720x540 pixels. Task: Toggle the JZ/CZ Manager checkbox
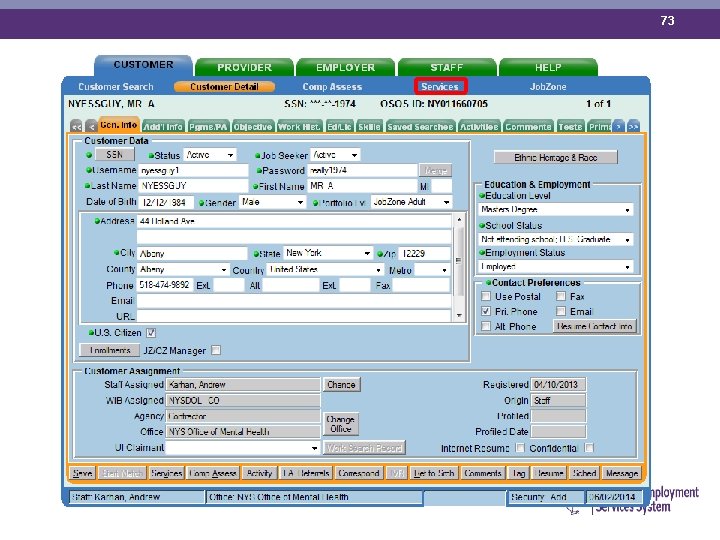tap(215, 350)
